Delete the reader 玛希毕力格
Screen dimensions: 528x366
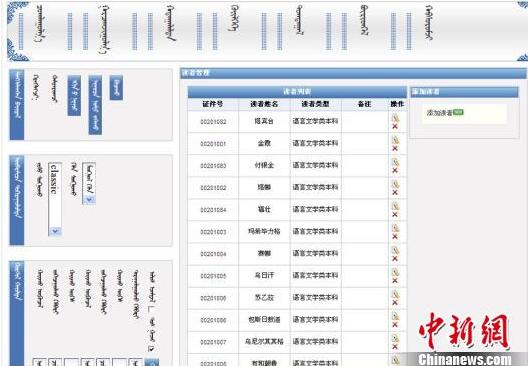coord(395,237)
